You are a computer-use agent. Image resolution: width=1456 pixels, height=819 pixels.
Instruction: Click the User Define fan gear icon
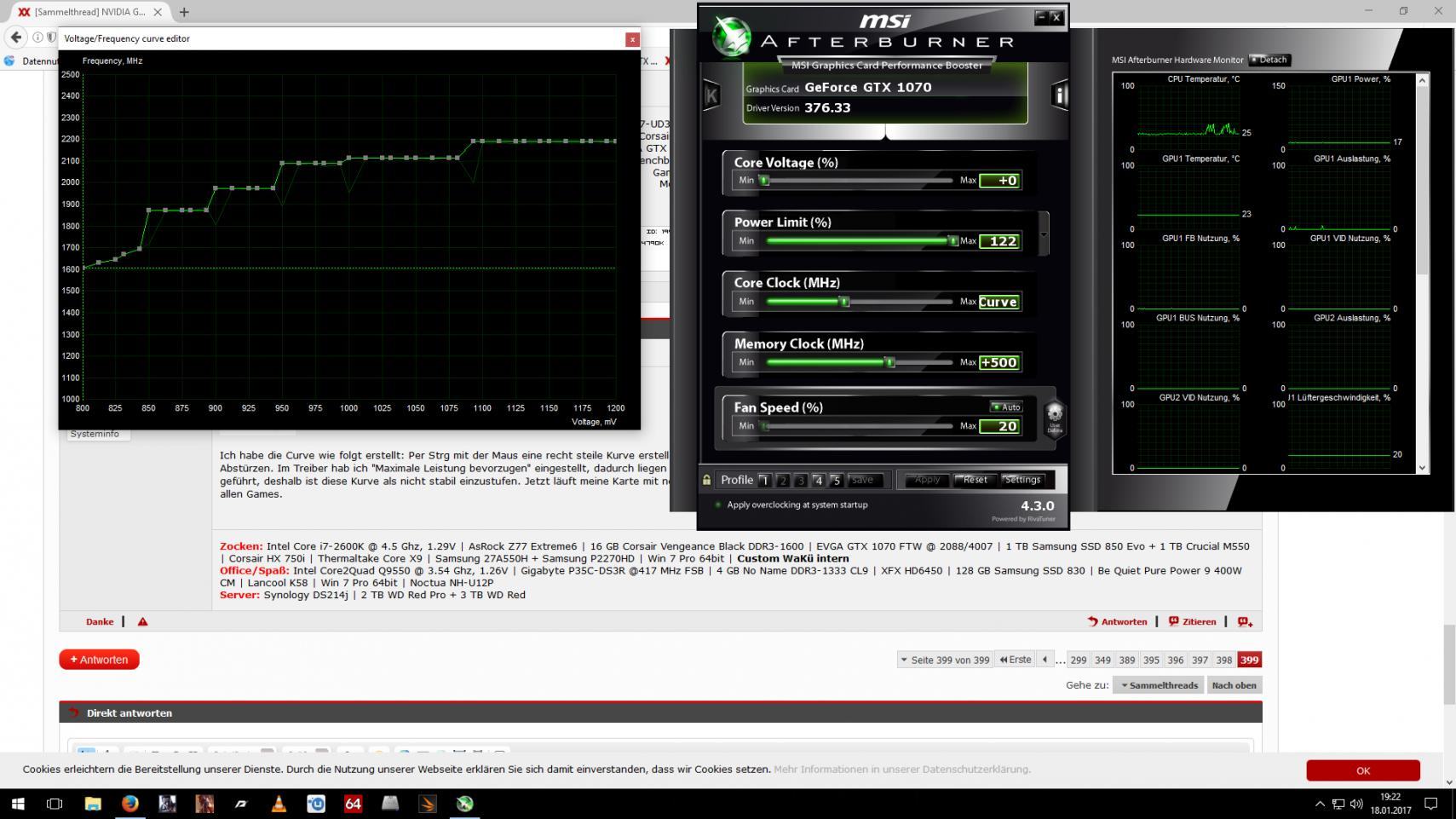1055,418
